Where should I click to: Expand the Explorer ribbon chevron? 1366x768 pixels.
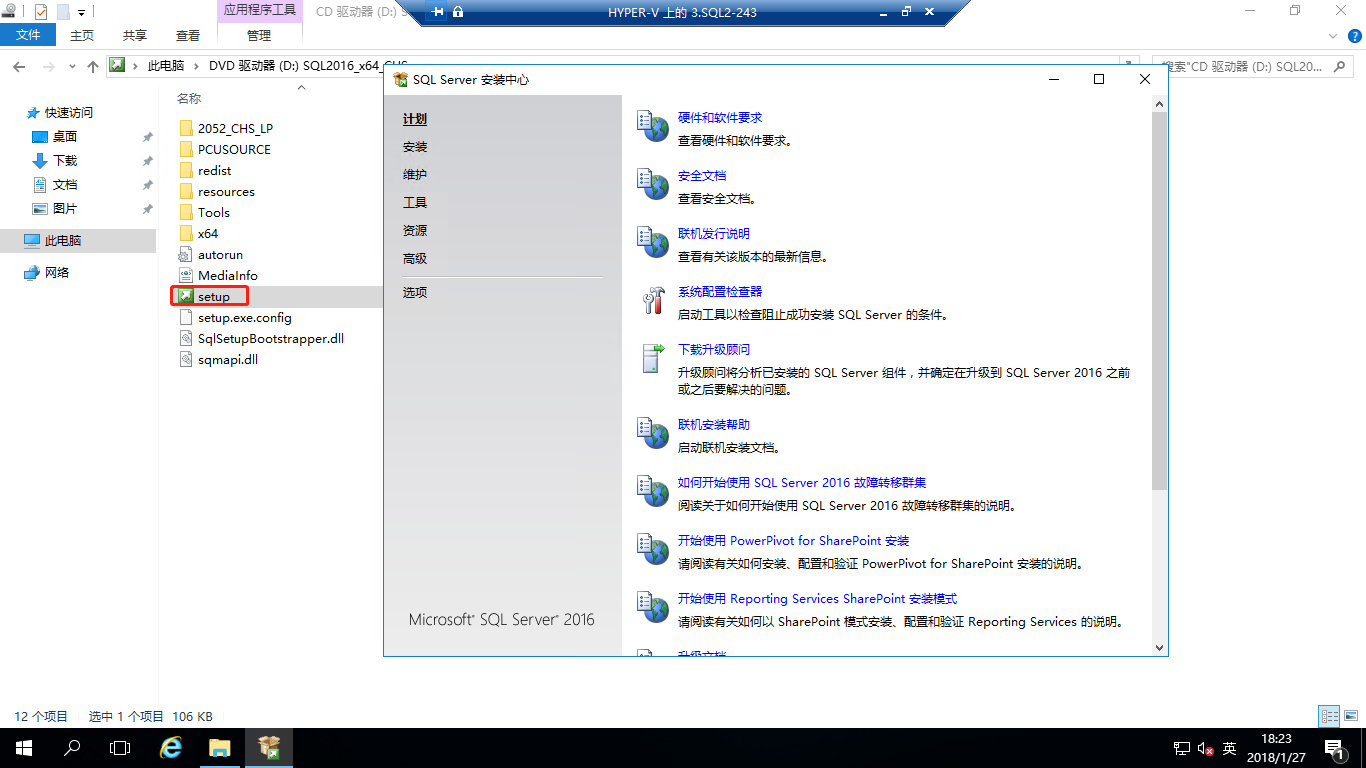click(x=1331, y=35)
